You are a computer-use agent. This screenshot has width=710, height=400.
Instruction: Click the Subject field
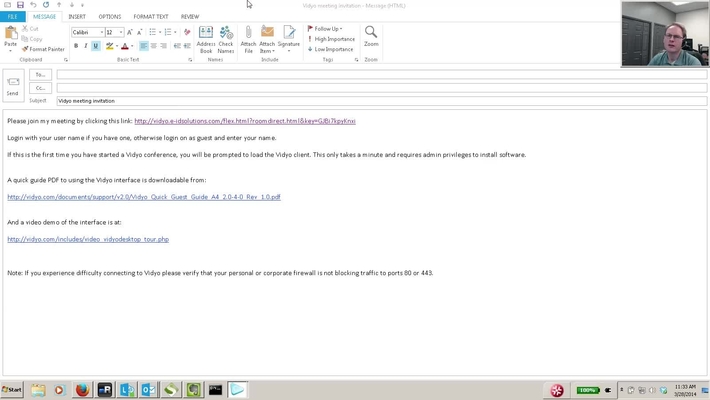382,101
